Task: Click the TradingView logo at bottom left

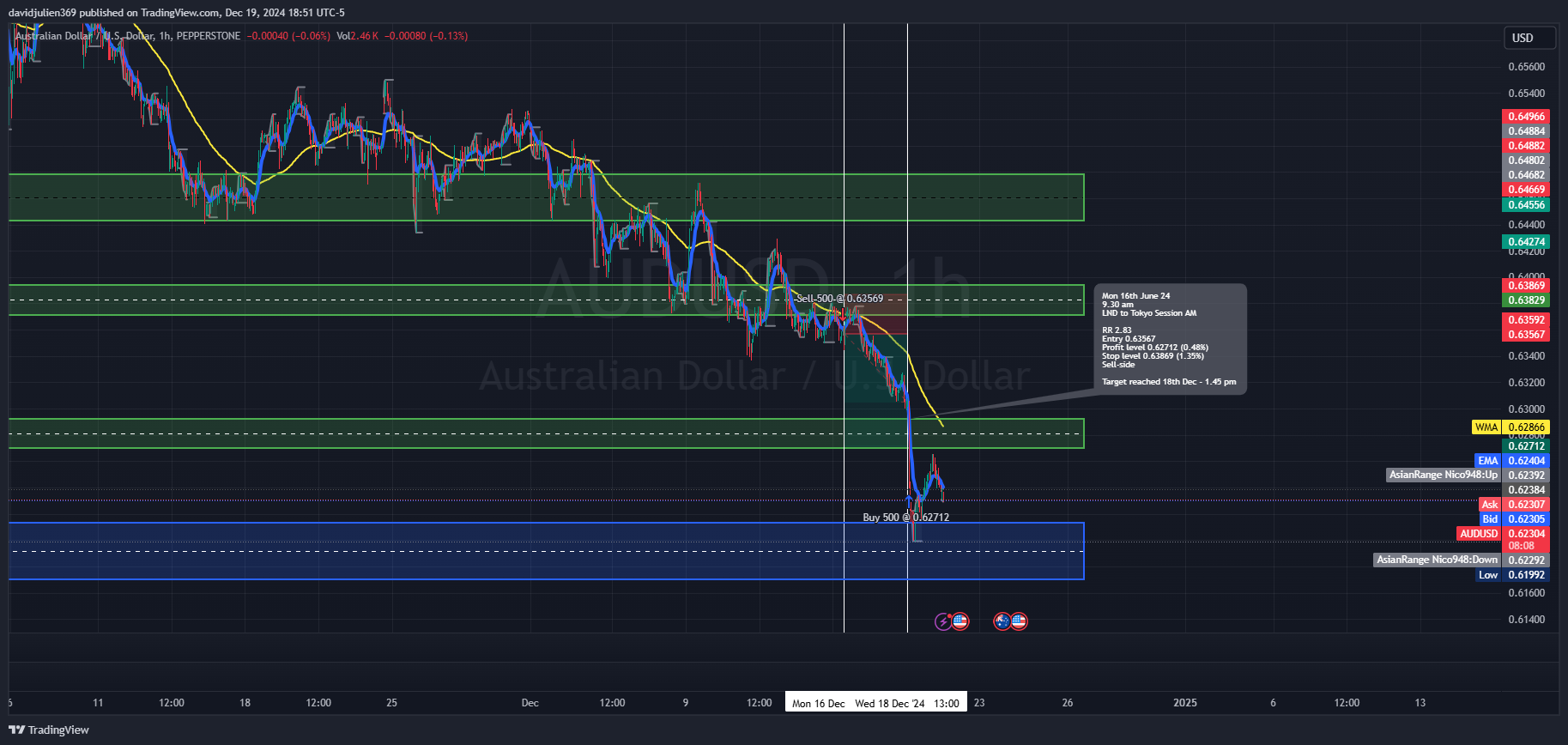Action: [49, 730]
